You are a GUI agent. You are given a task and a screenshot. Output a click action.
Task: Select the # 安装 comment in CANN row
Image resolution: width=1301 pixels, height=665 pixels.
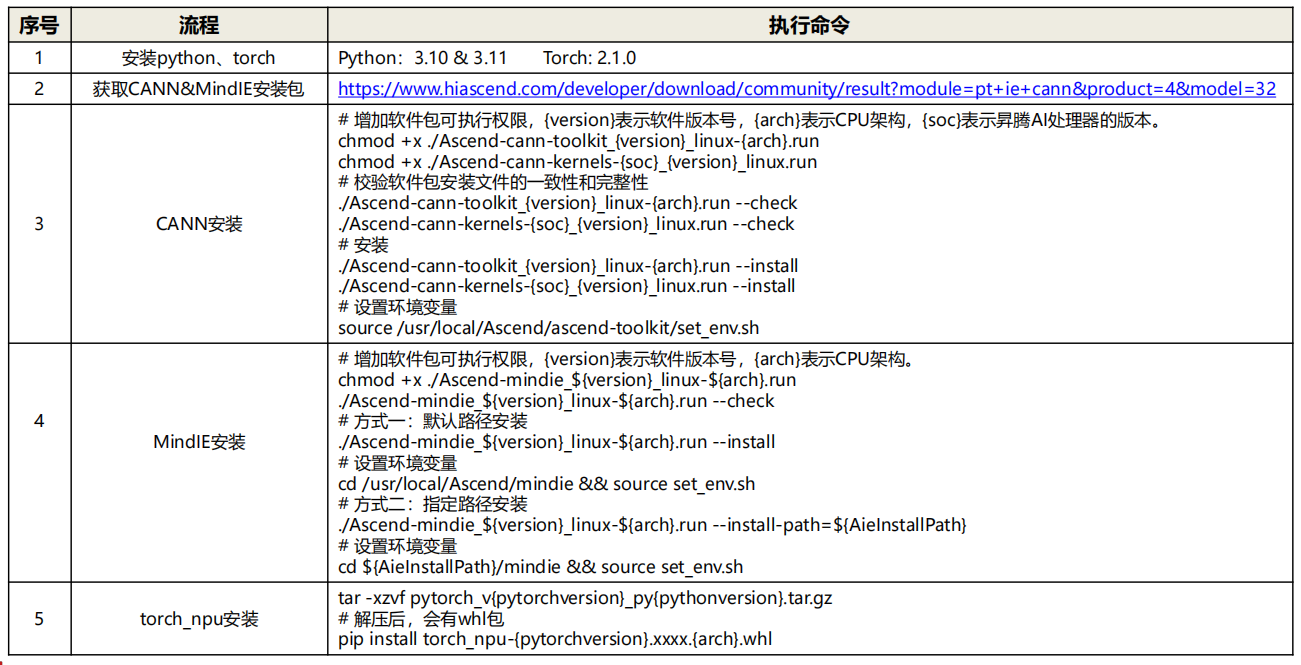363,245
